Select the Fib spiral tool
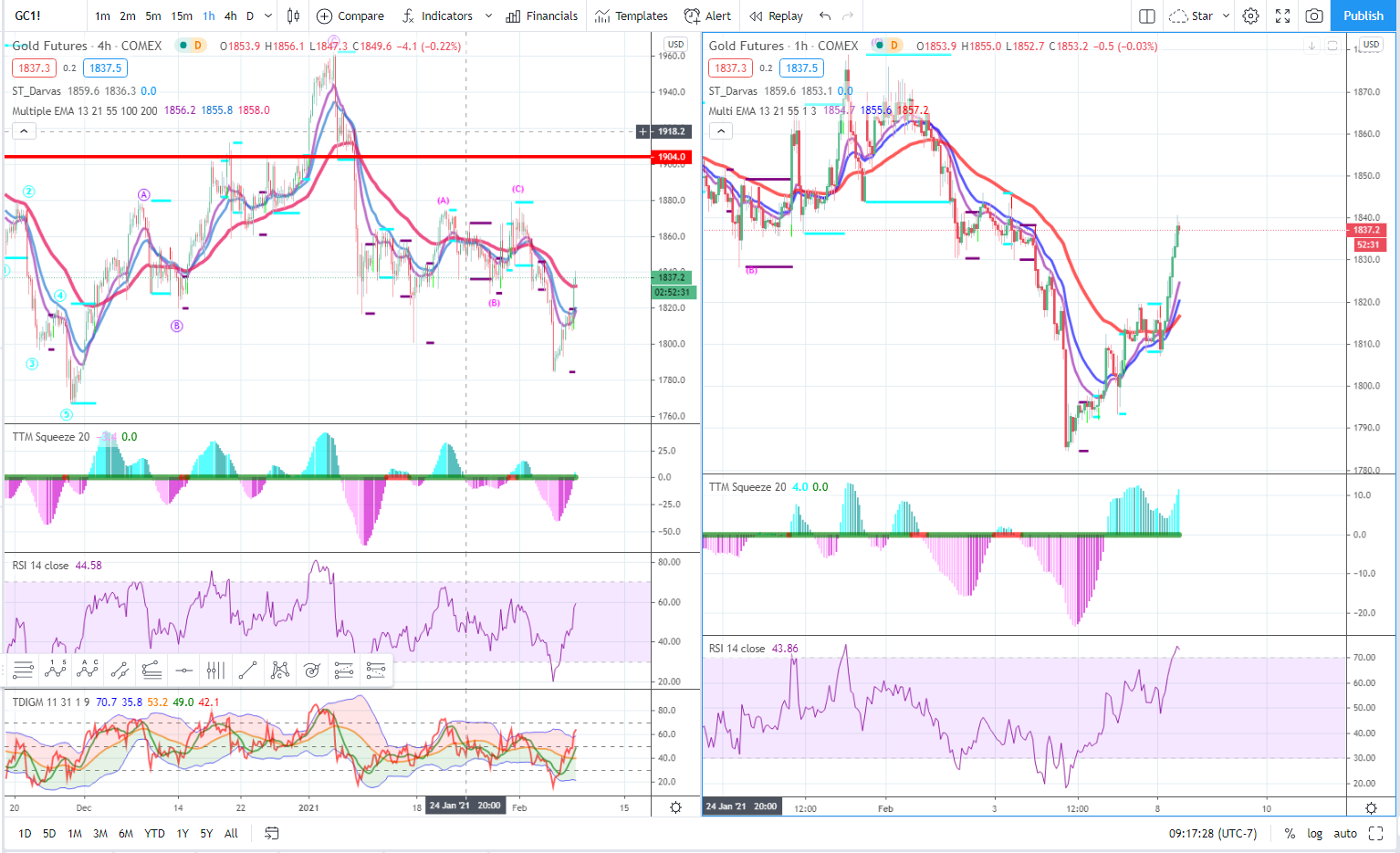The width and height of the screenshot is (1400, 853). 312,671
